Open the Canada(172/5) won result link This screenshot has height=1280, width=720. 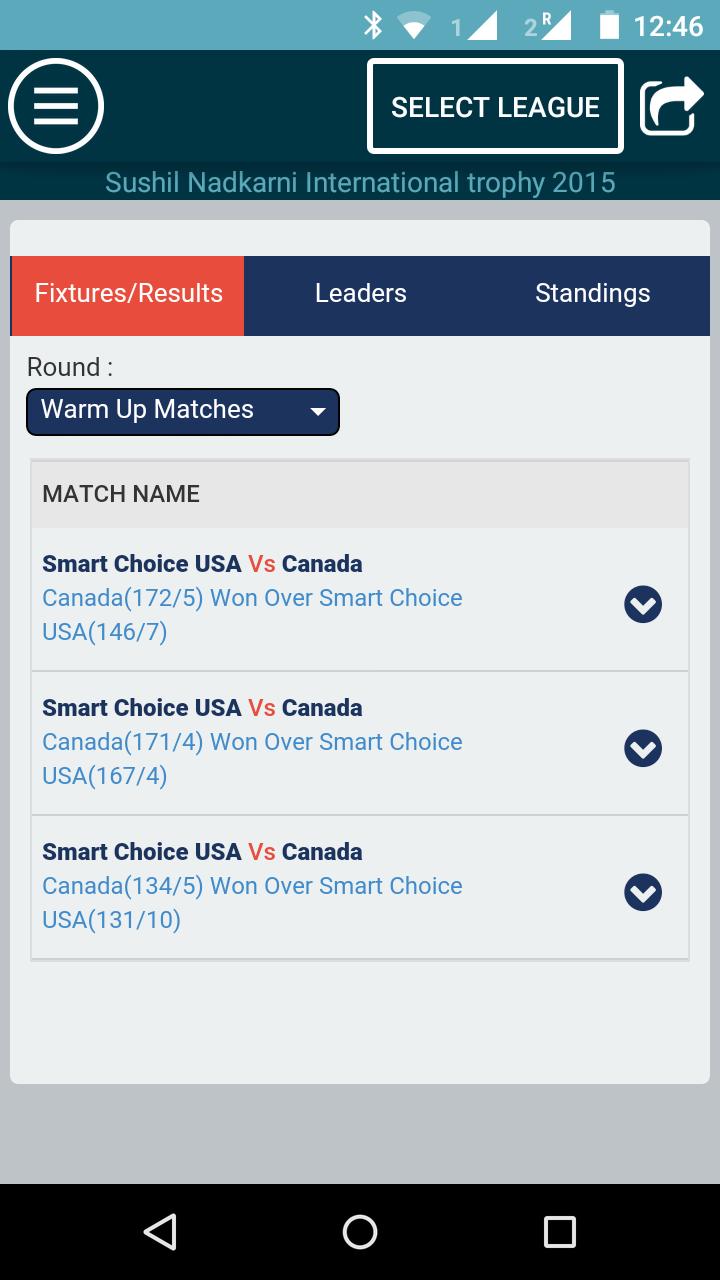(252, 614)
